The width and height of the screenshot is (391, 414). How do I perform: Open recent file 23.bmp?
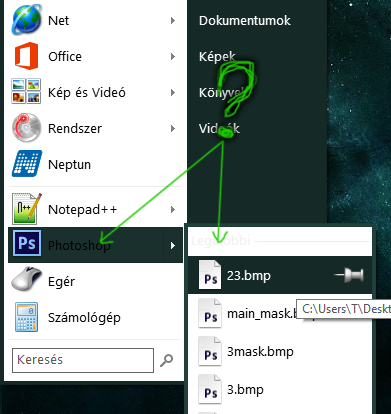280,275
